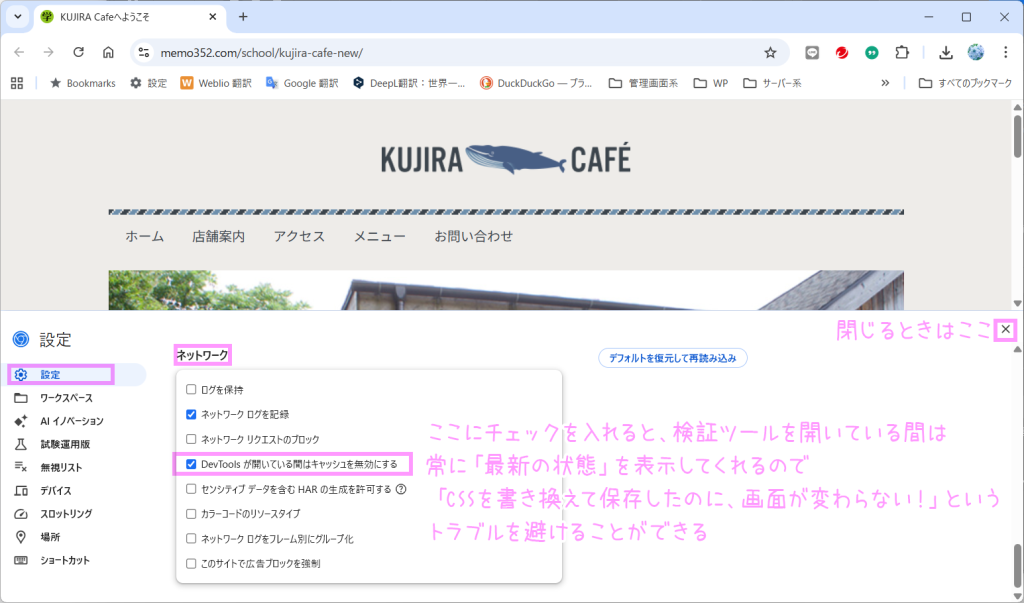Close DevTools settings with X icon
Viewport: 1024px width, 603px height.
(x=1006, y=330)
